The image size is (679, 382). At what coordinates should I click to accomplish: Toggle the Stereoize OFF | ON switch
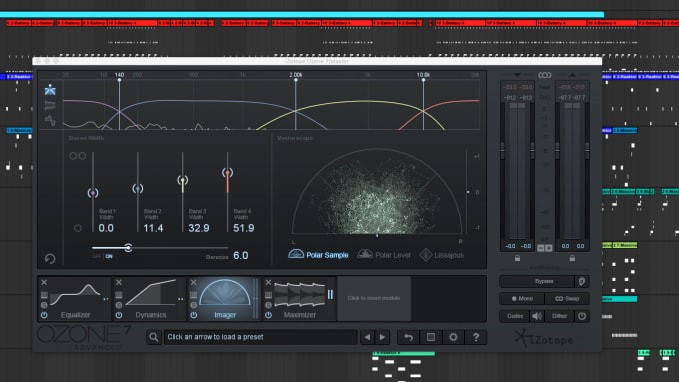tap(103, 256)
